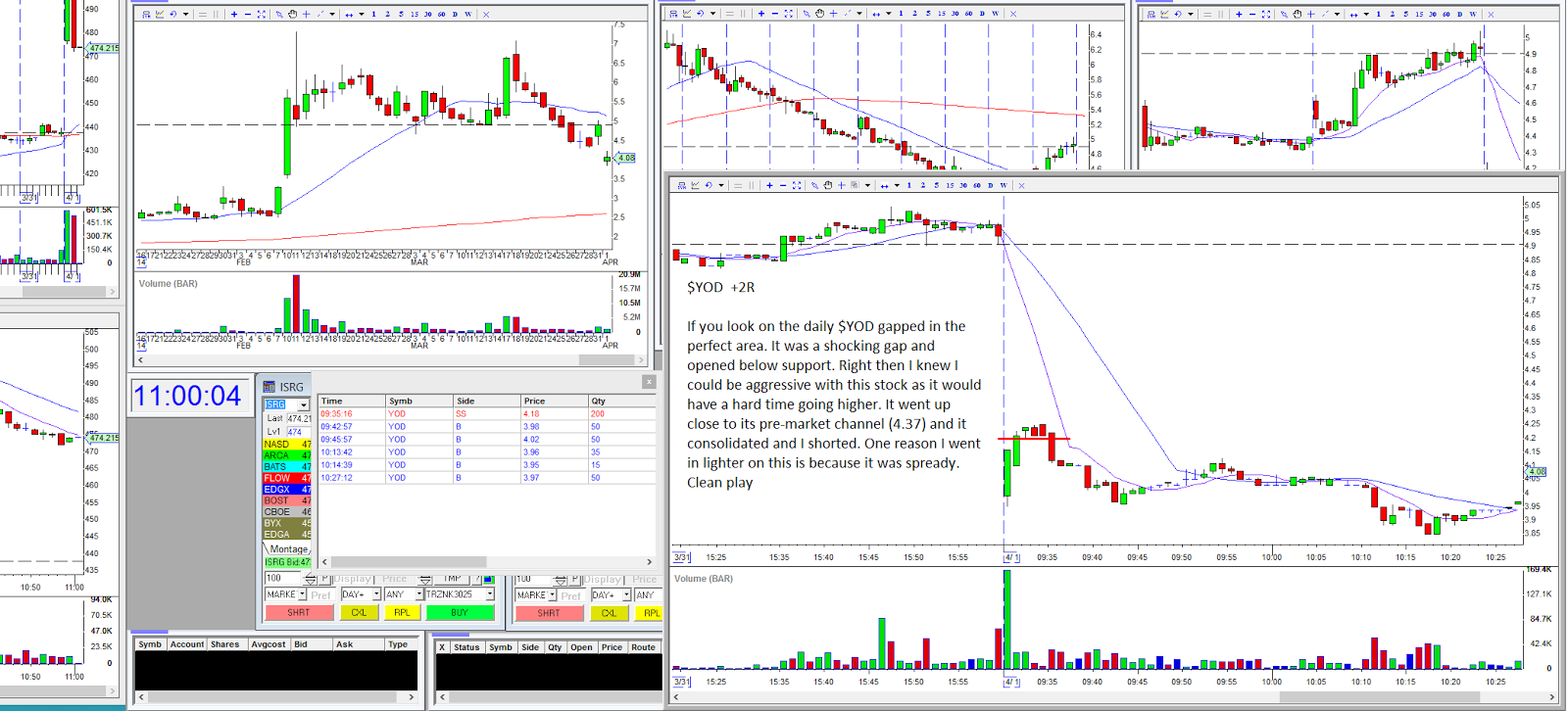Click refresh arrow icon on intraday YOD chart toolbar
The height and width of the screenshot is (711, 1568).
tap(709, 185)
